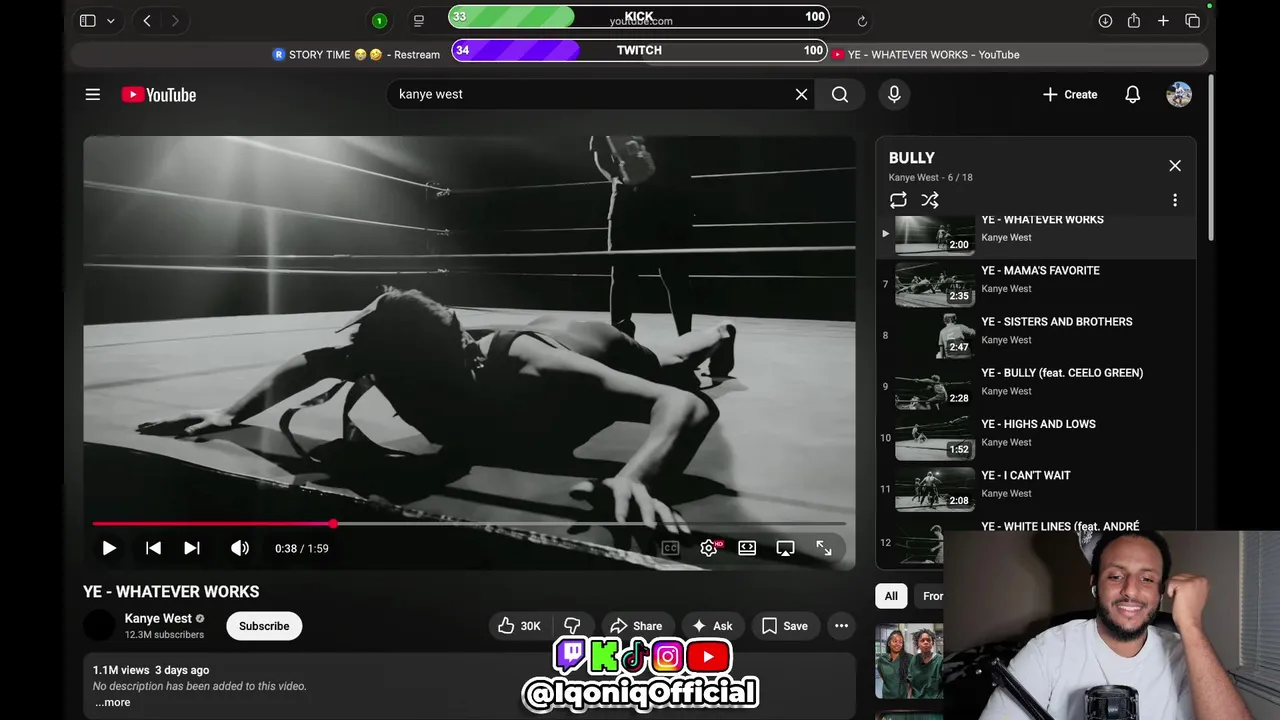The image size is (1280, 720).
Task: Enter full screen mode
Action: (824, 548)
